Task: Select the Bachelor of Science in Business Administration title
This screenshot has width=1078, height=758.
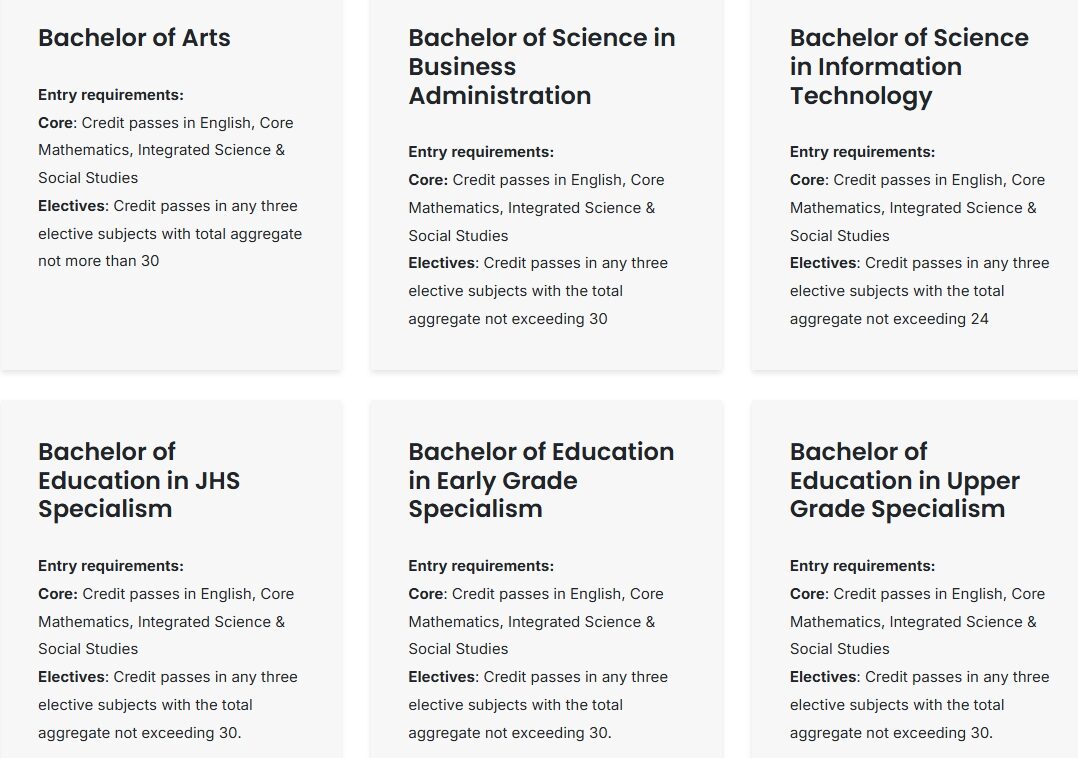Action: coord(541,67)
